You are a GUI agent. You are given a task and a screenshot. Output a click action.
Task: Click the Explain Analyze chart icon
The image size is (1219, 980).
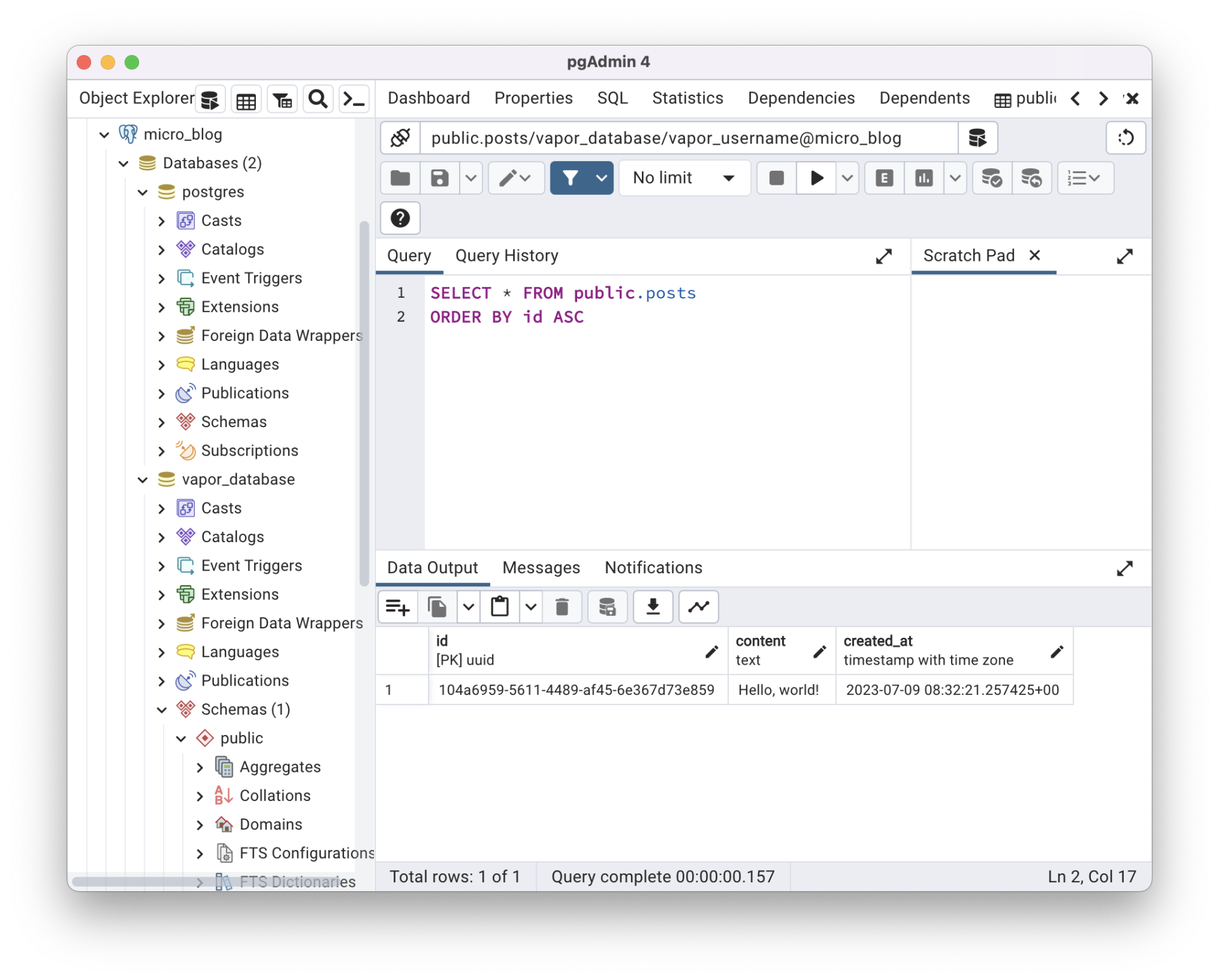(x=924, y=178)
